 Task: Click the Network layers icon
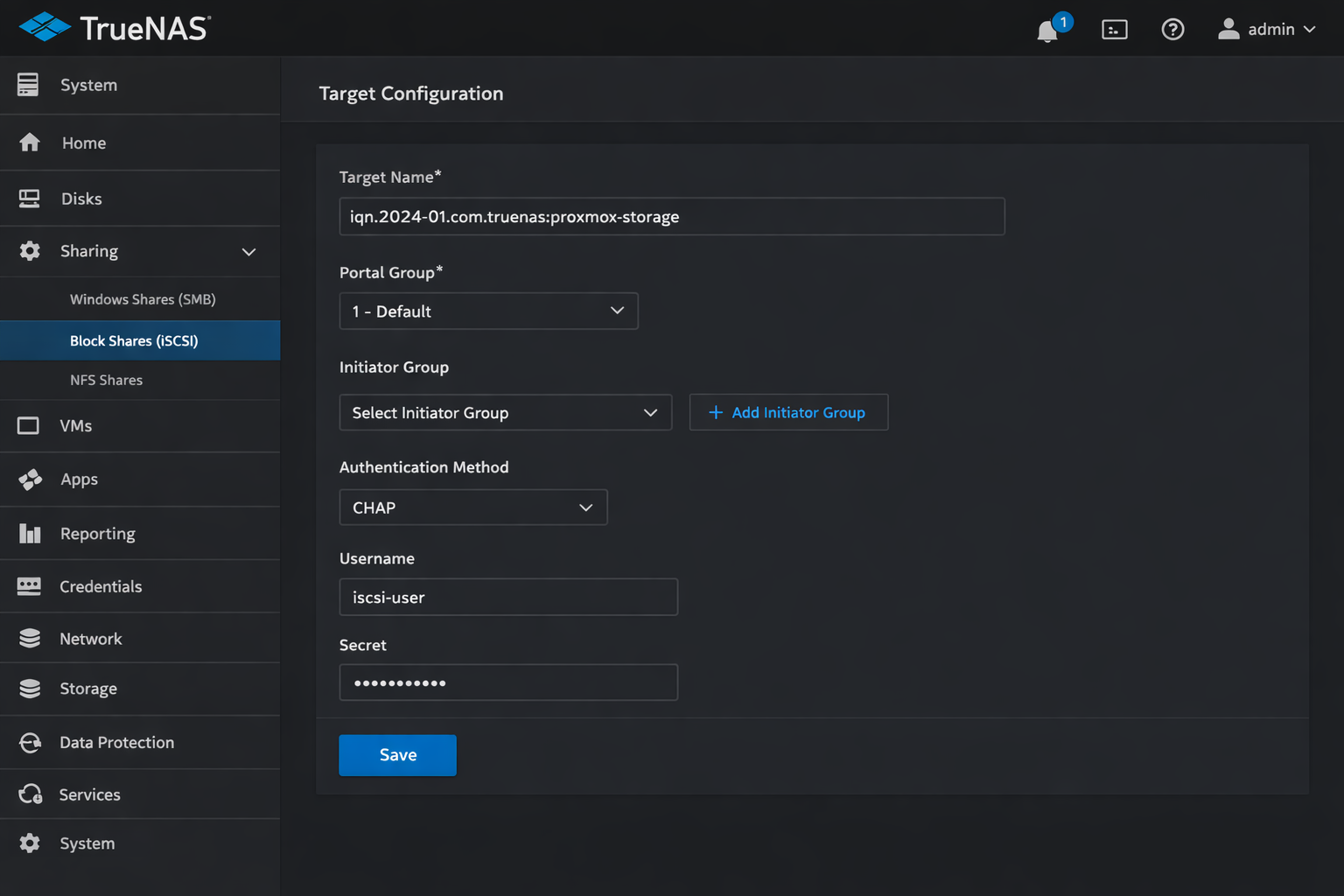pos(30,638)
